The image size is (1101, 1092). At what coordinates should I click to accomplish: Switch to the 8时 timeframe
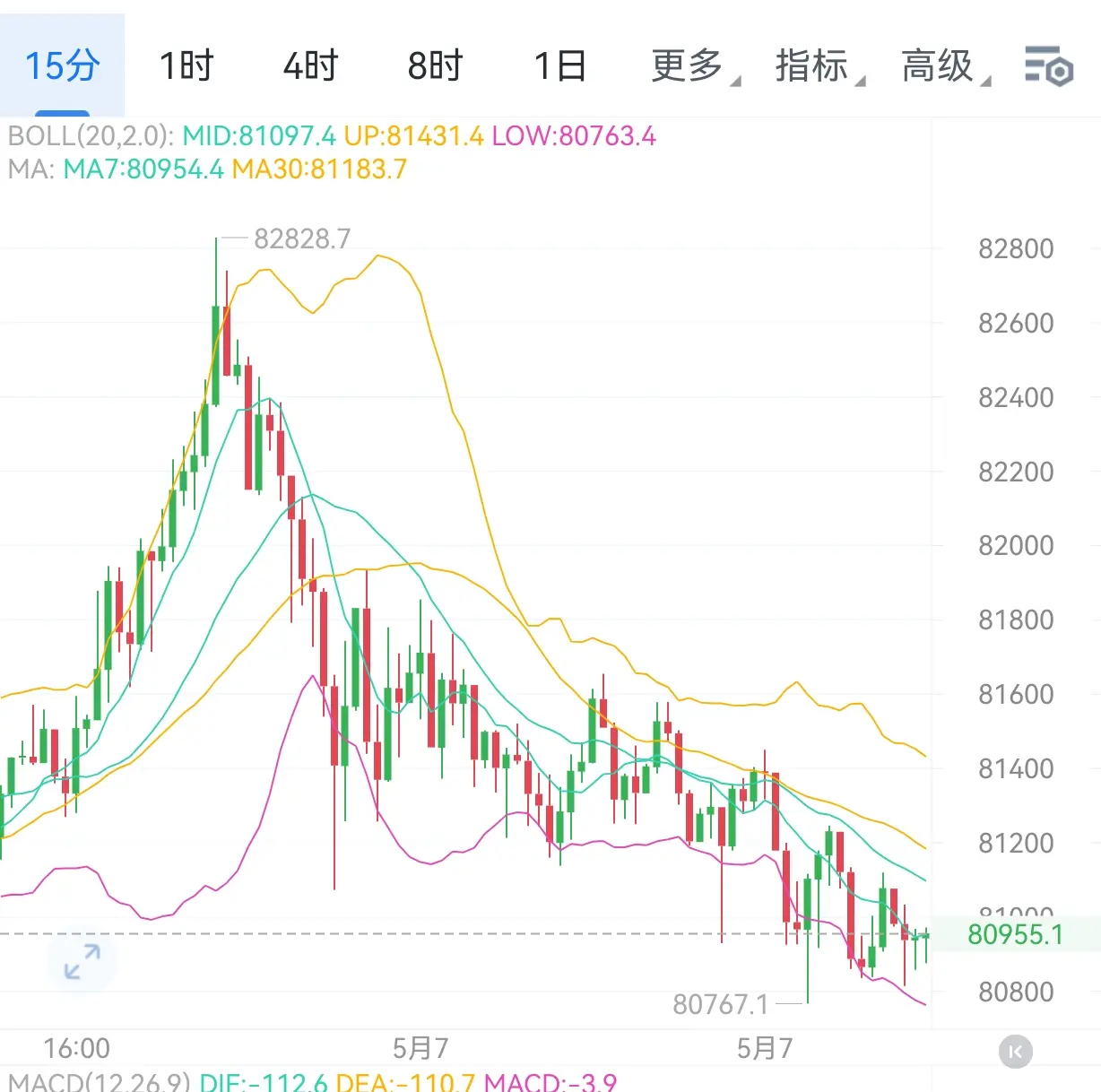(436, 65)
